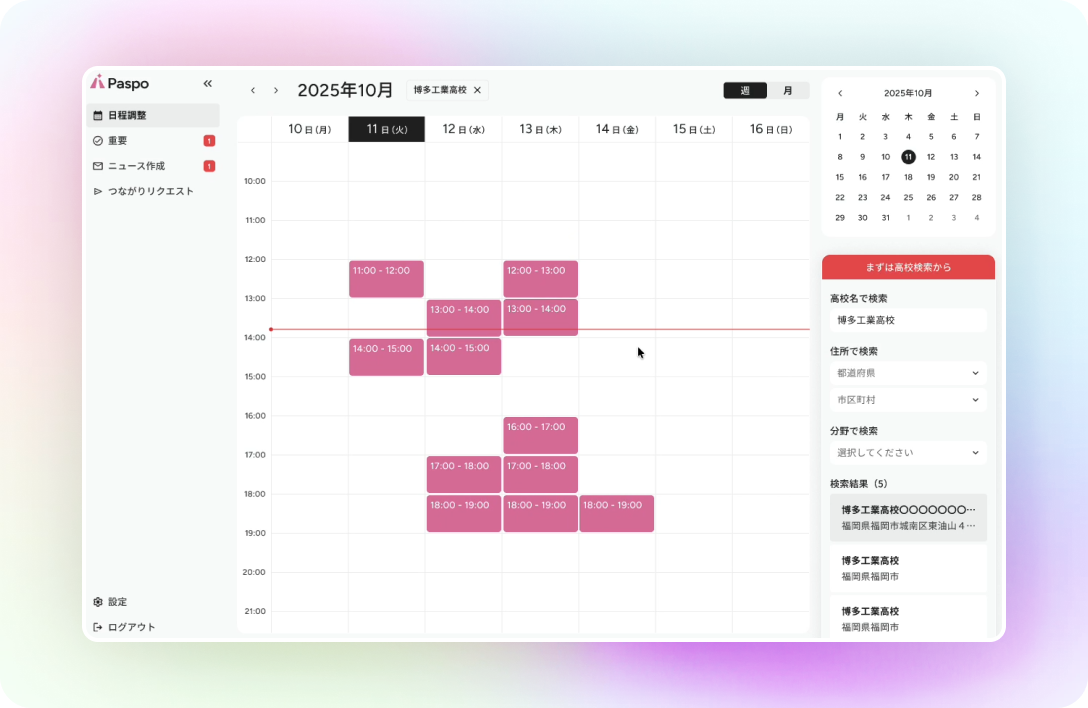Open Tuesday's 14:00 - 15:00 slot
The image size is (1088, 708).
[x=386, y=357]
